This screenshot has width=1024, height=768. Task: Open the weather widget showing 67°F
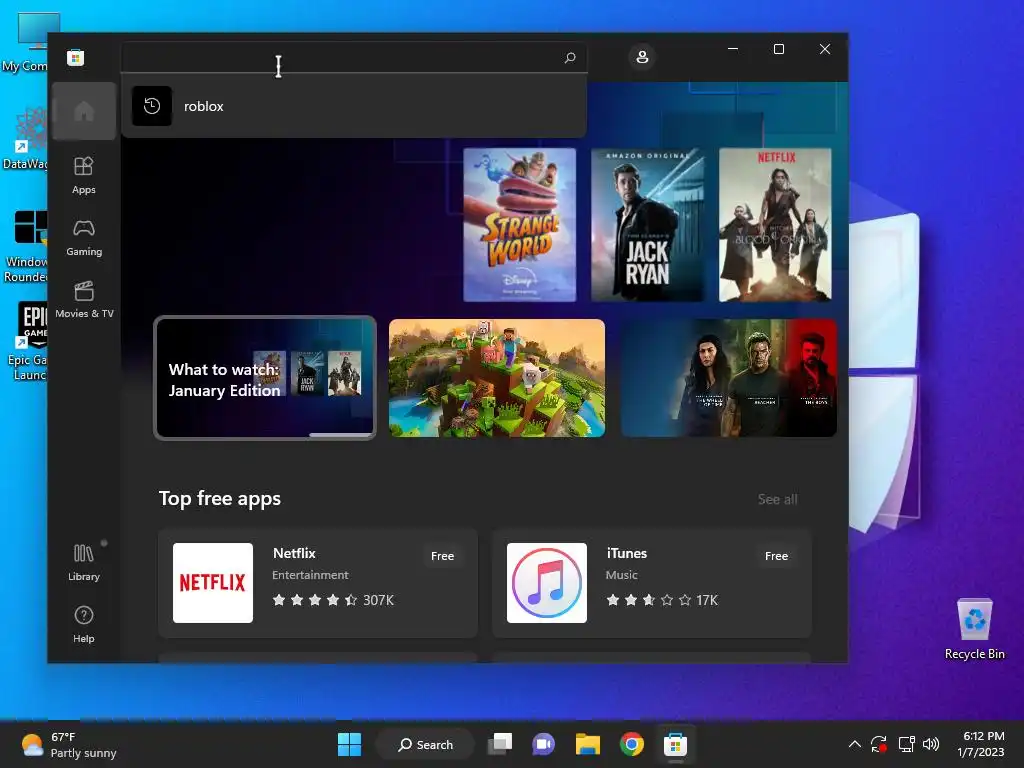69,744
